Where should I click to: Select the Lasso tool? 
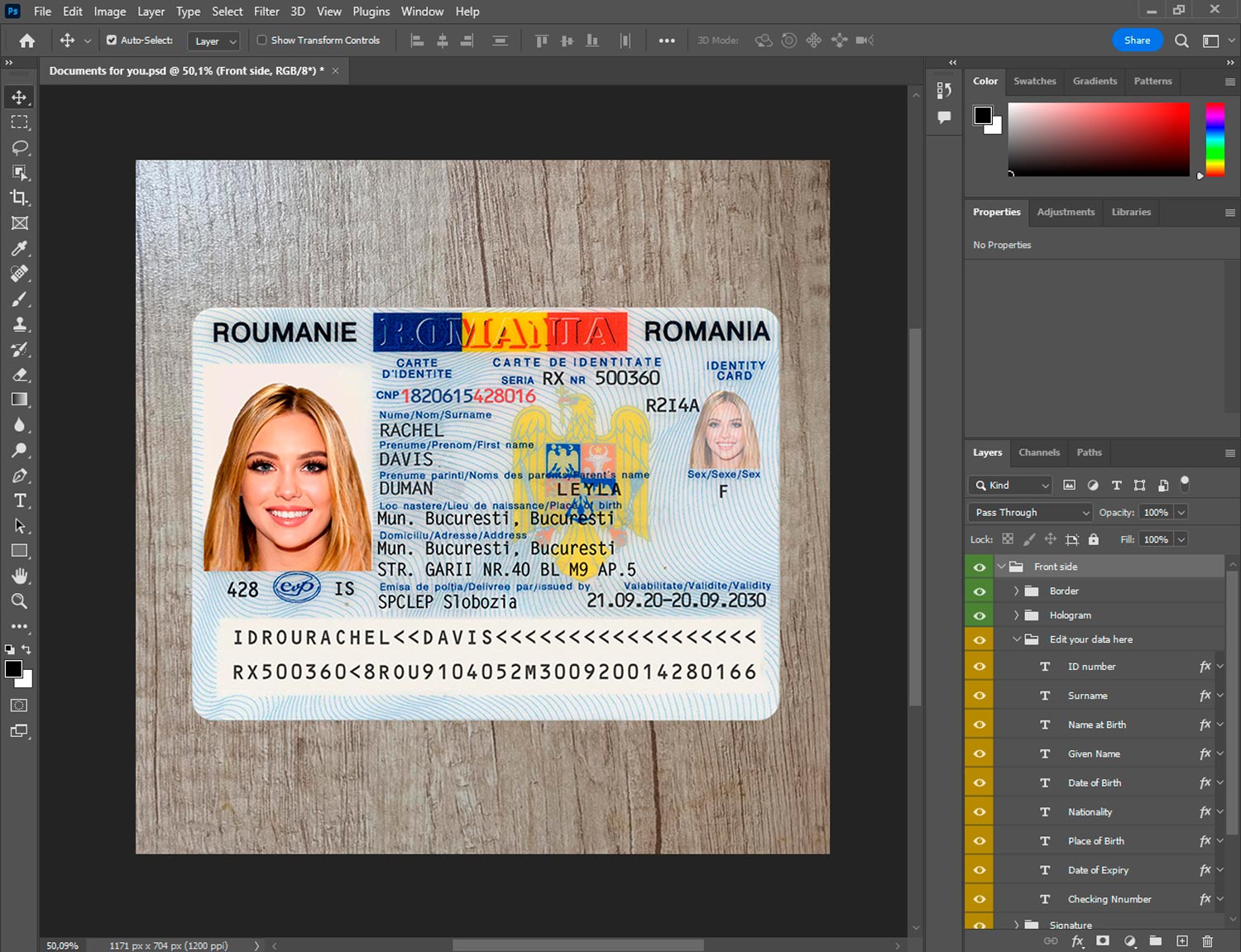coord(19,147)
